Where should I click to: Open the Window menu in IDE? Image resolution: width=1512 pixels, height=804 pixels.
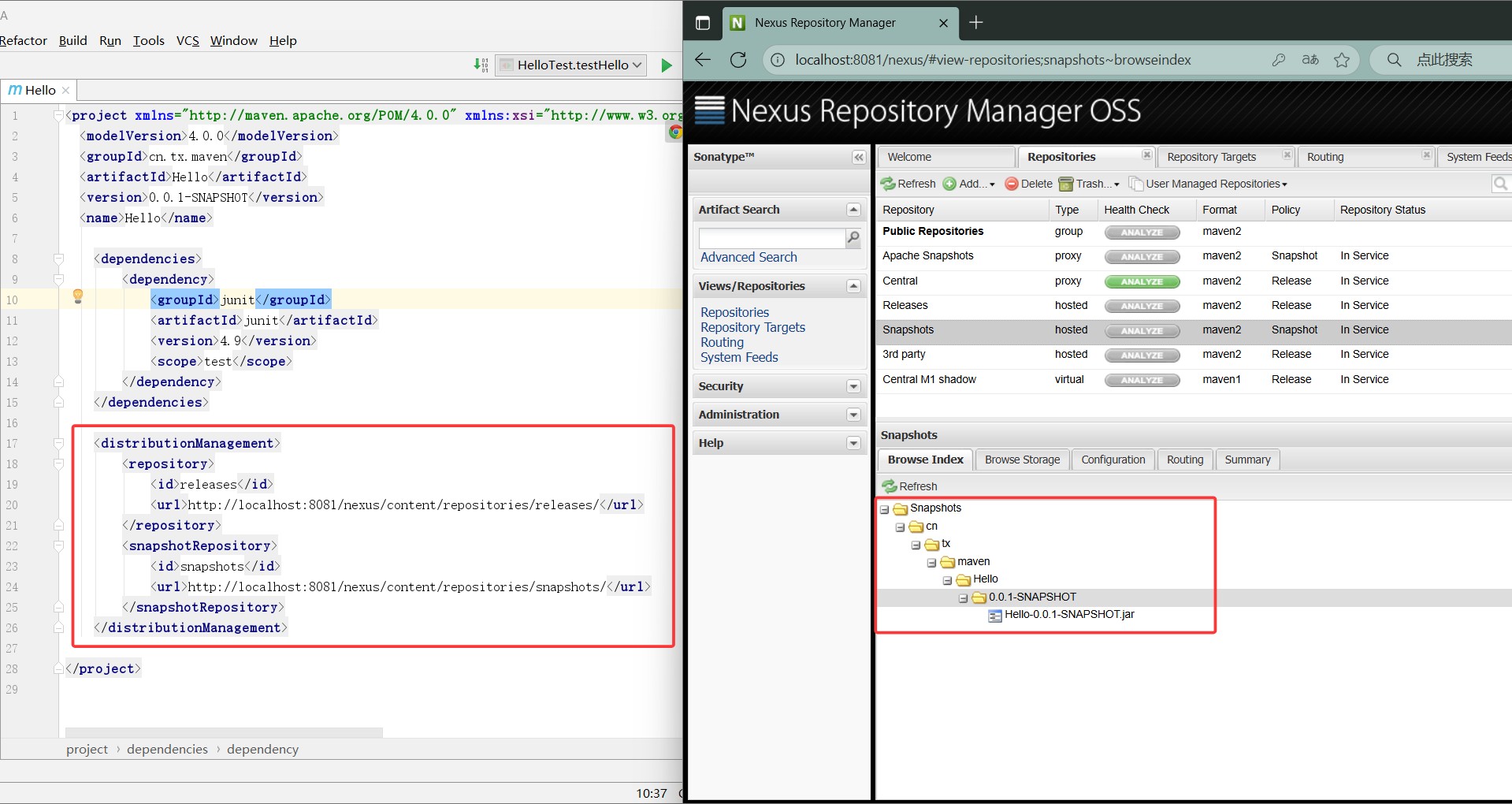coord(233,41)
